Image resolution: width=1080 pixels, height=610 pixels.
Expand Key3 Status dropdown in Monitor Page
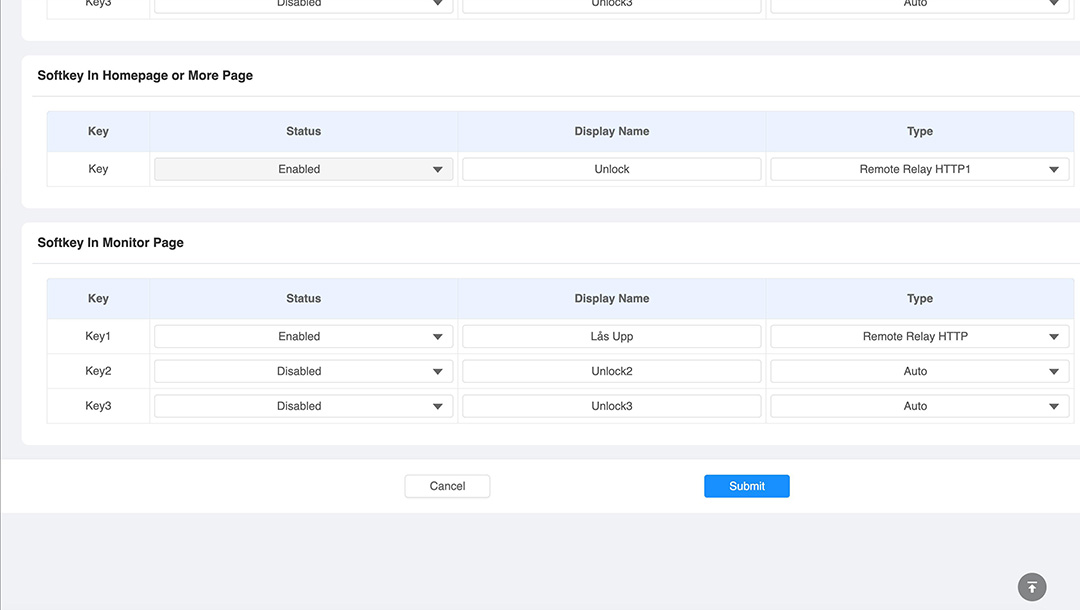click(303, 407)
